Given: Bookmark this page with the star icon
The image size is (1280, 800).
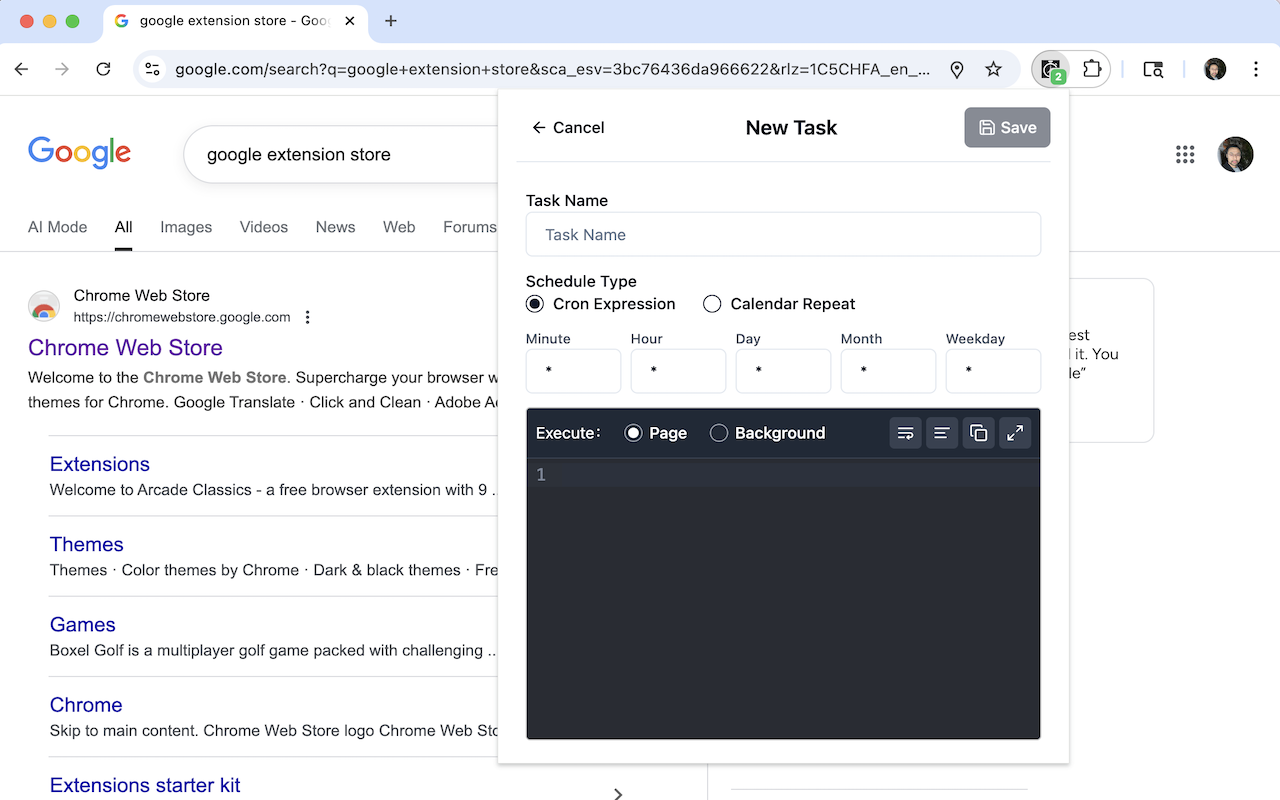Looking at the screenshot, I should 993,69.
